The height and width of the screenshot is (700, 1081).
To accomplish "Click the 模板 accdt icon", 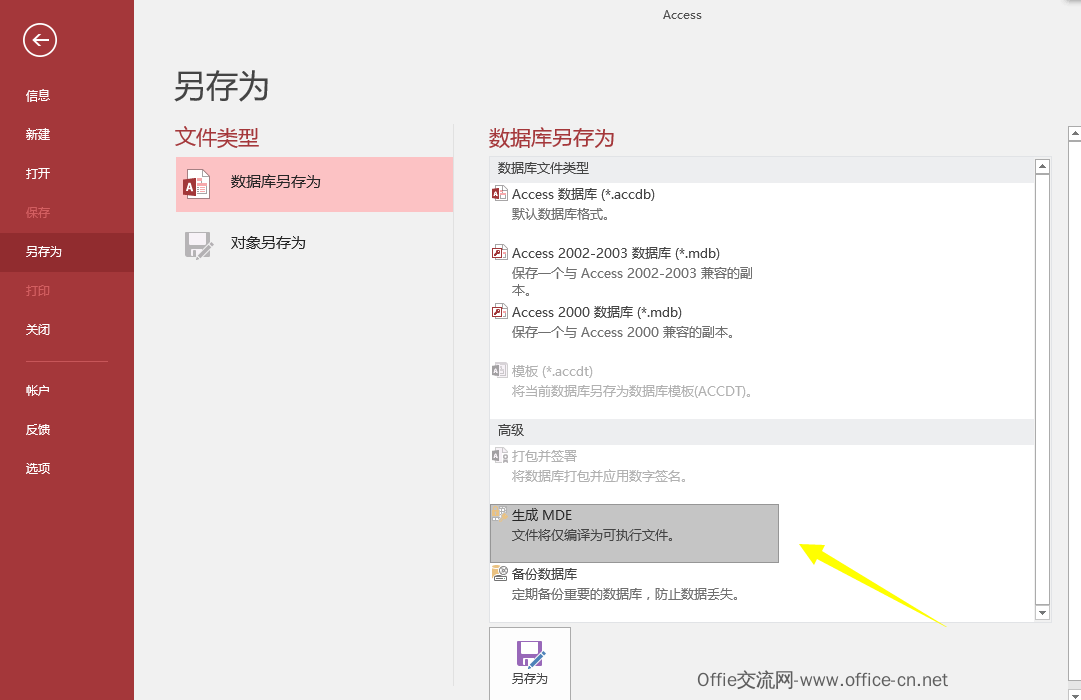I will pyautogui.click(x=499, y=370).
